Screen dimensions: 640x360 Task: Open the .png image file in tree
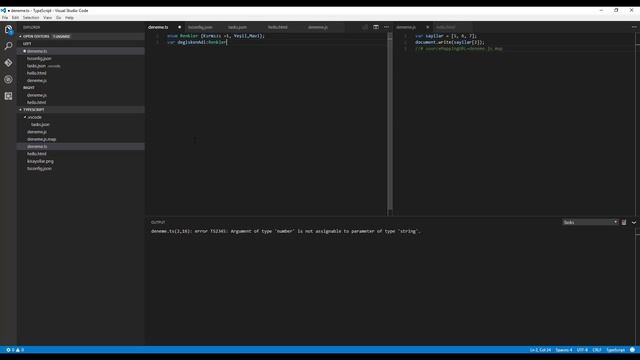[80, 161]
